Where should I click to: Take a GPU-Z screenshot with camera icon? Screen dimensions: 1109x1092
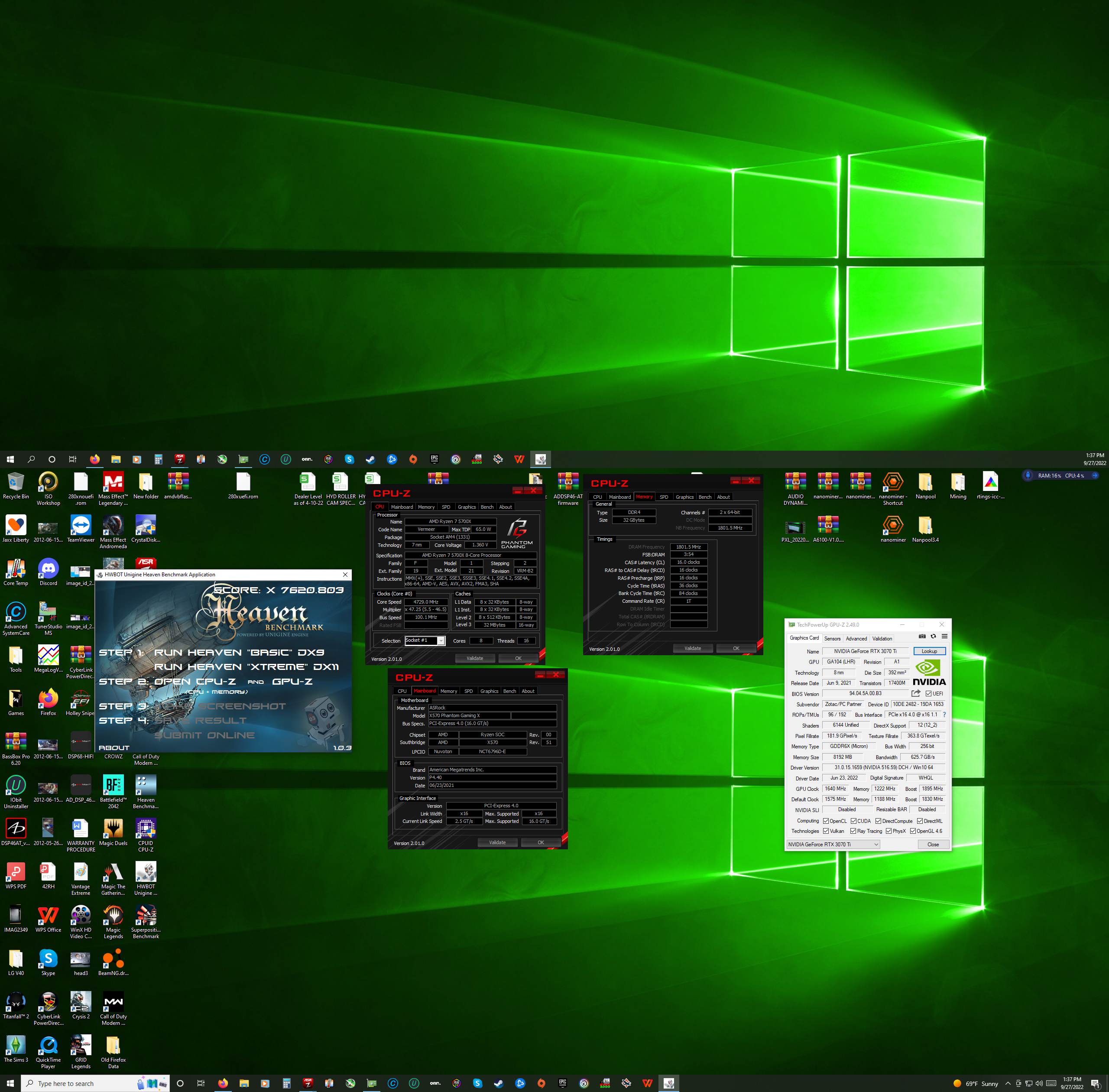pos(922,636)
